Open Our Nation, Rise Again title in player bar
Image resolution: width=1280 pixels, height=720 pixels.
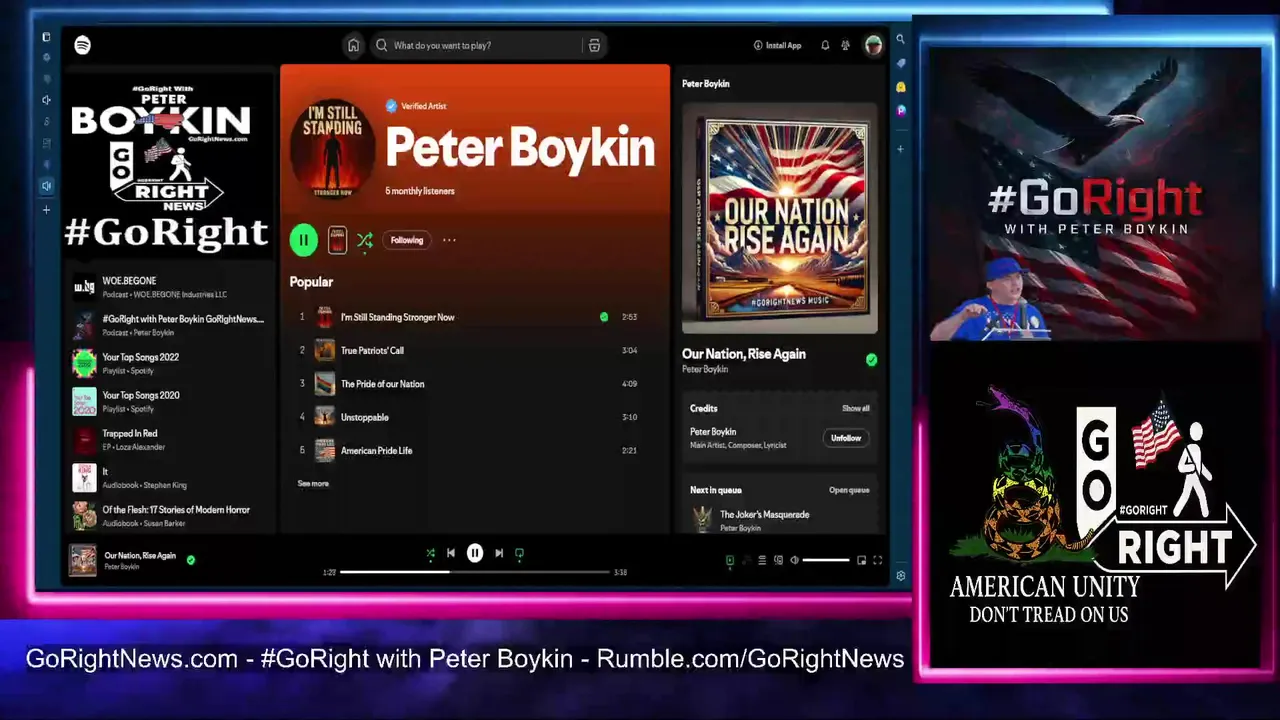point(140,555)
